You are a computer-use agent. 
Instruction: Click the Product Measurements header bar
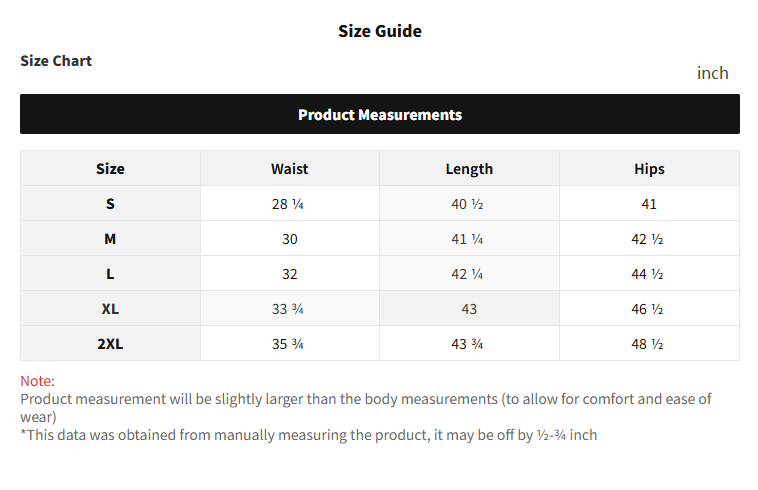pos(380,114)
